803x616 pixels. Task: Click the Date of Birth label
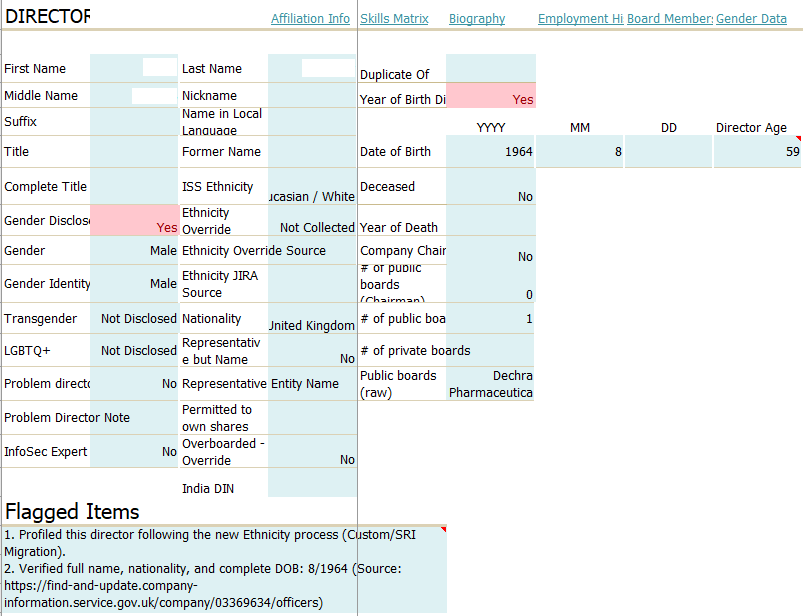click(x=395, y=152)
